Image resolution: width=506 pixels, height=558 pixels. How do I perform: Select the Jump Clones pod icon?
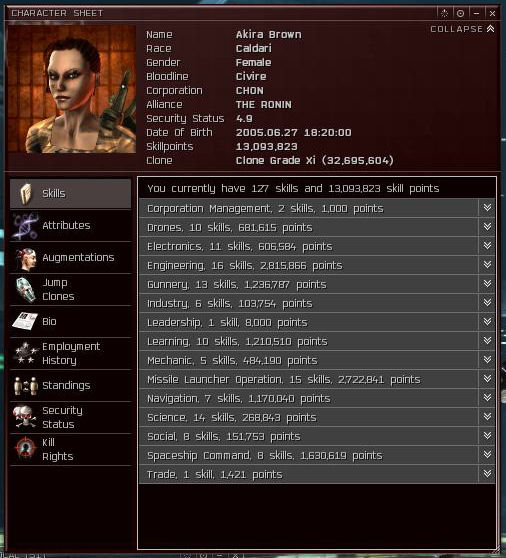point(26,289)
